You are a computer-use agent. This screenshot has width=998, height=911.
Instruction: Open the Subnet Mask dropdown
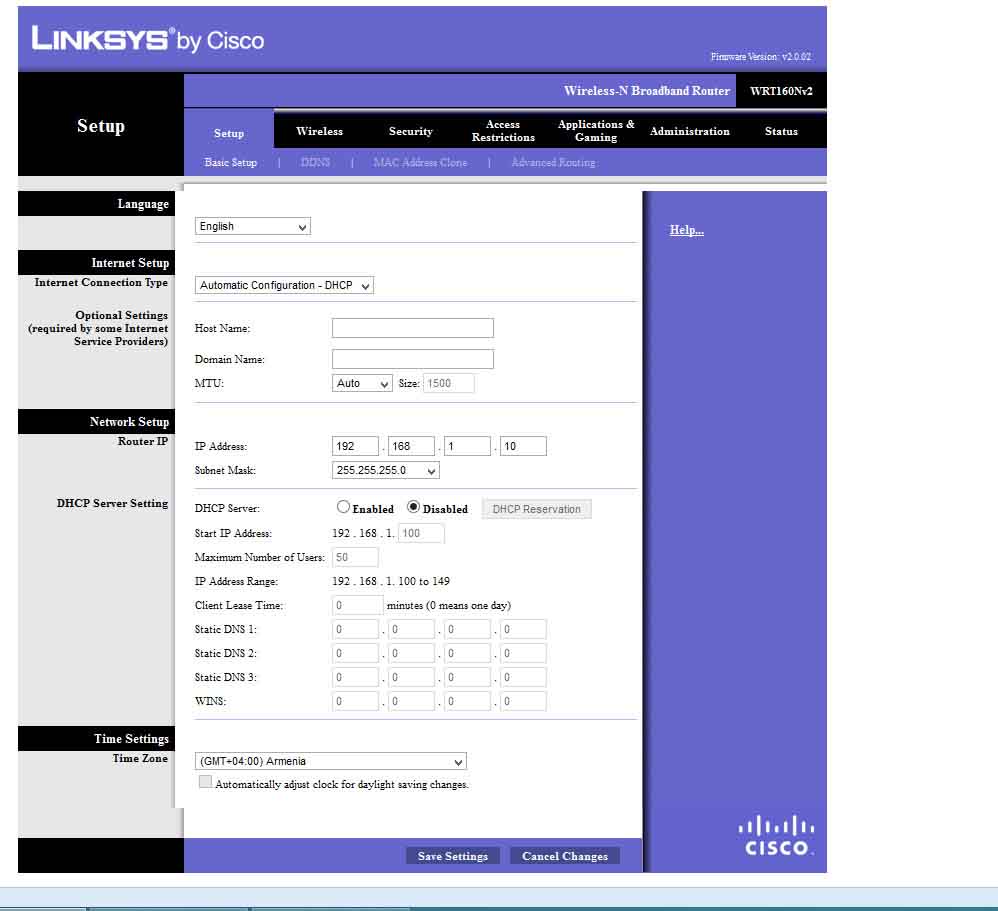(x=386, y=470)
